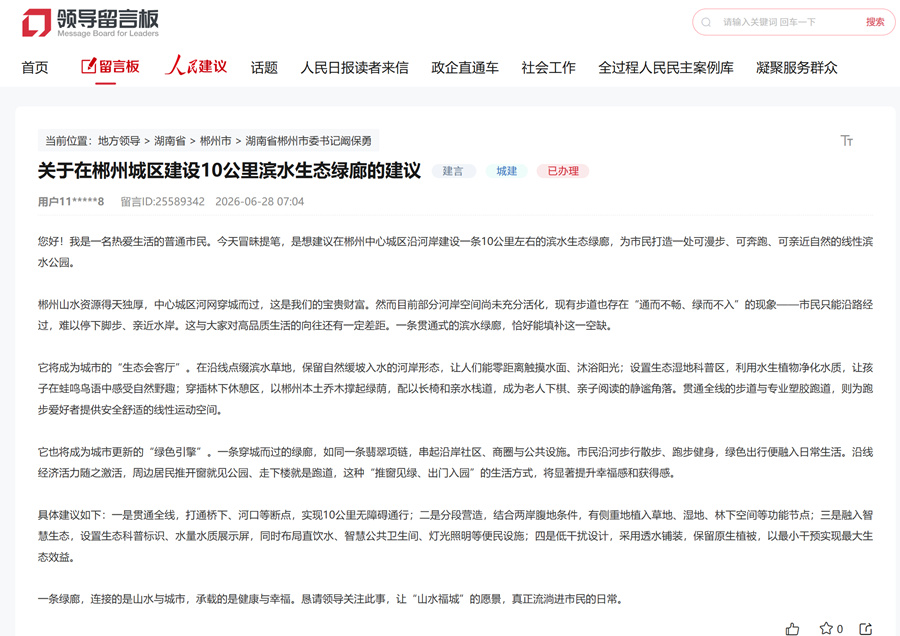Open the 话题 navigation item
This screenshot has height=636, width=900.
click(x=264, y=68)
